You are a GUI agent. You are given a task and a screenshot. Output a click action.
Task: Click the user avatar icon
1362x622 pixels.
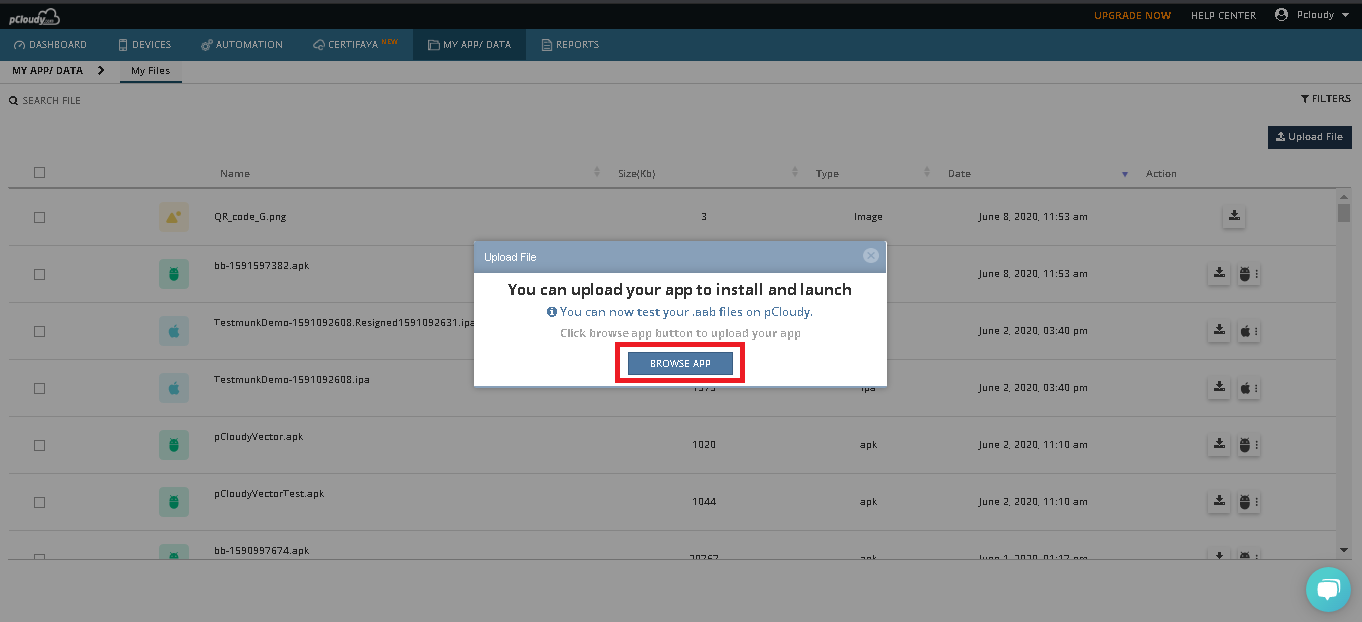tap(1281, 15)
